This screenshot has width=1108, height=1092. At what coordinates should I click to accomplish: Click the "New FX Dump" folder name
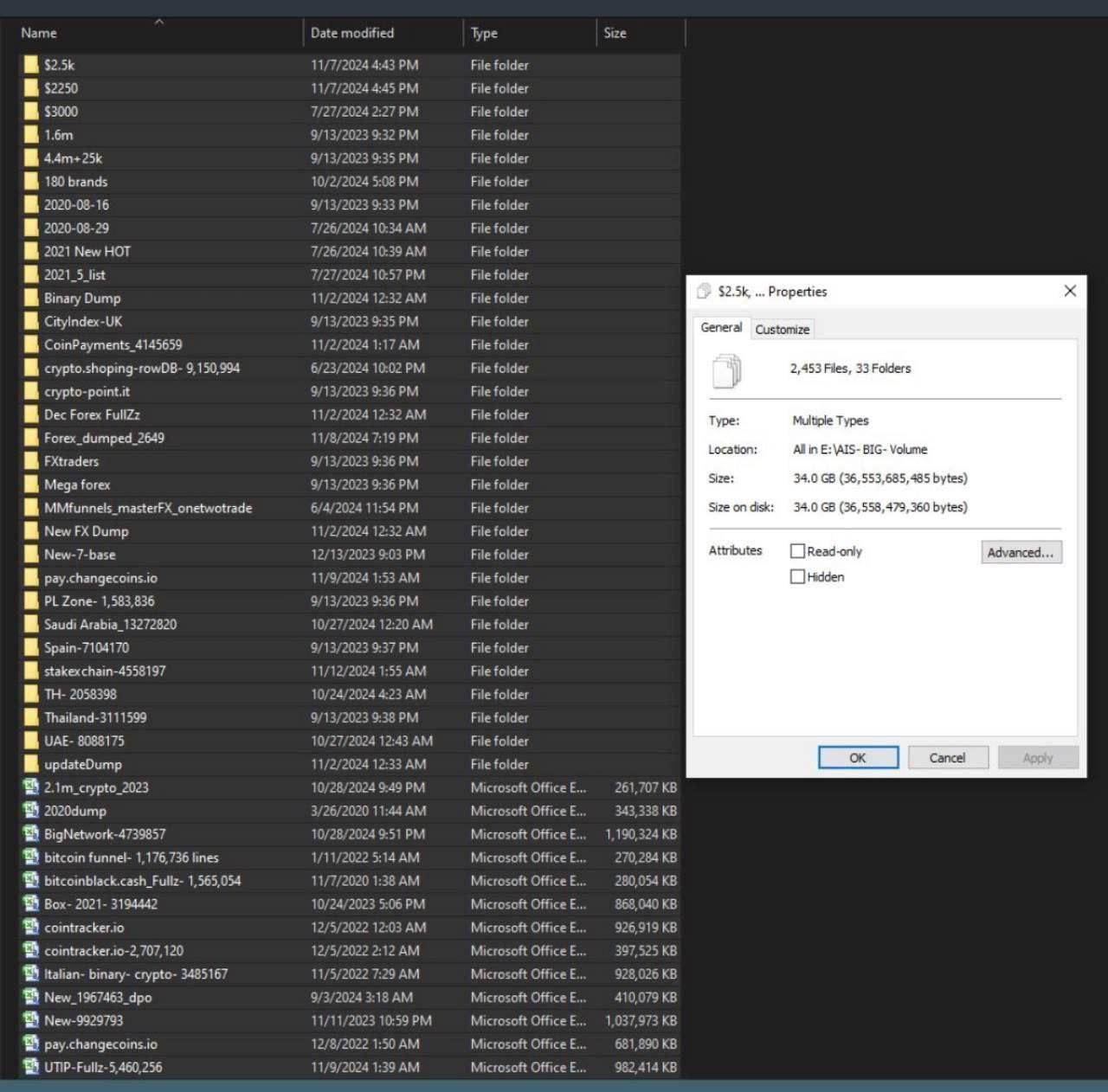87,531
